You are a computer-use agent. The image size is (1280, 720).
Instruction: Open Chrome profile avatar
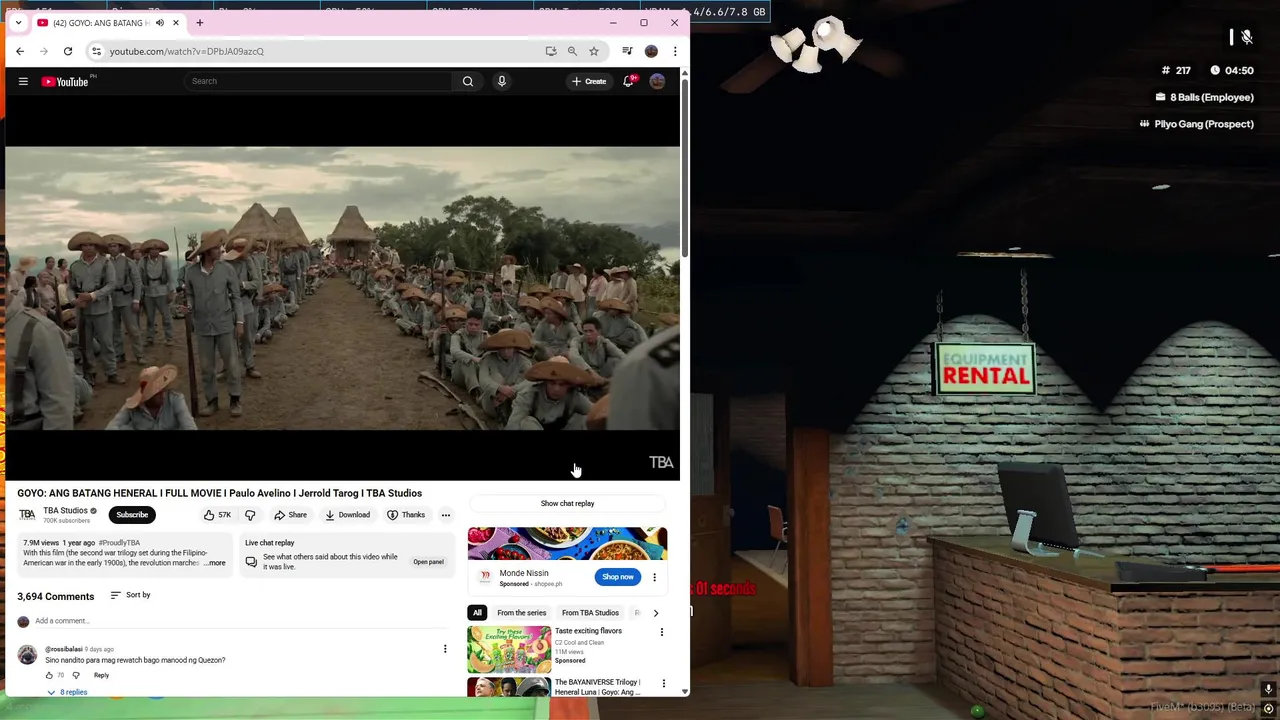(651, 51)
